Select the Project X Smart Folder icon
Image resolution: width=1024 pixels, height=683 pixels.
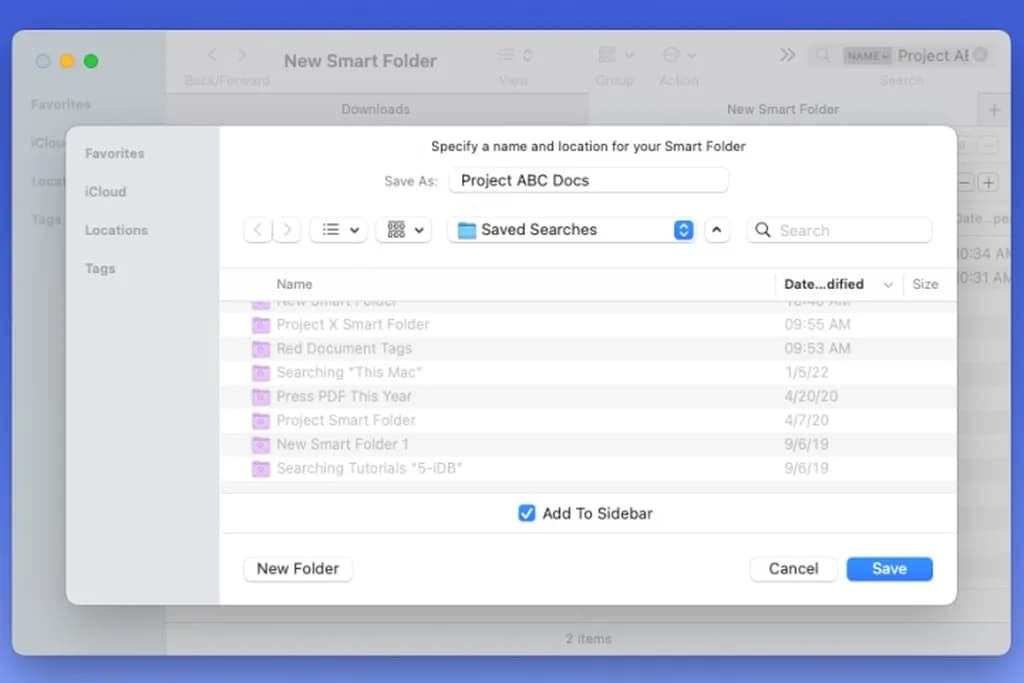[261, 325]
